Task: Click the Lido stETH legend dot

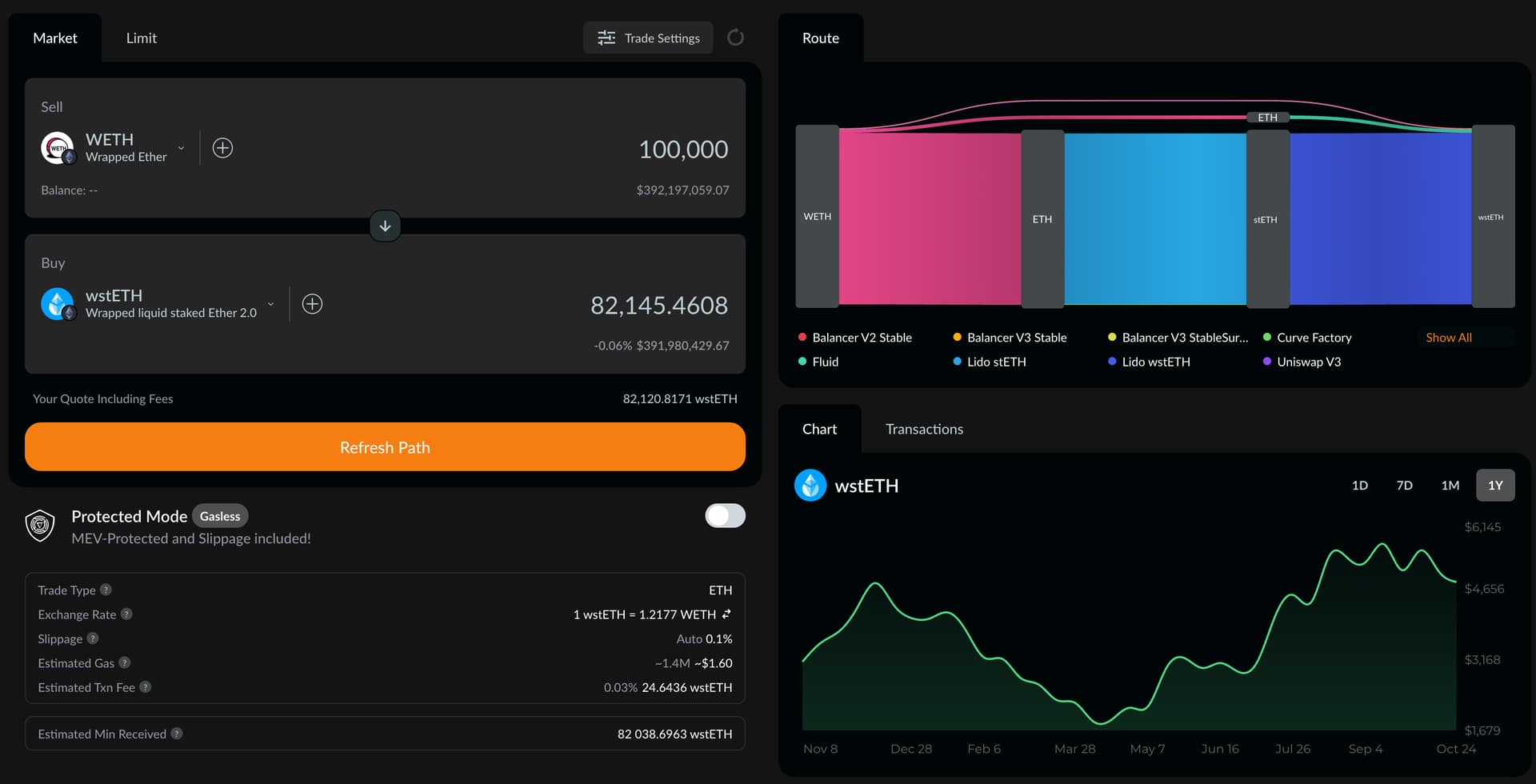Action: [957, 362]
